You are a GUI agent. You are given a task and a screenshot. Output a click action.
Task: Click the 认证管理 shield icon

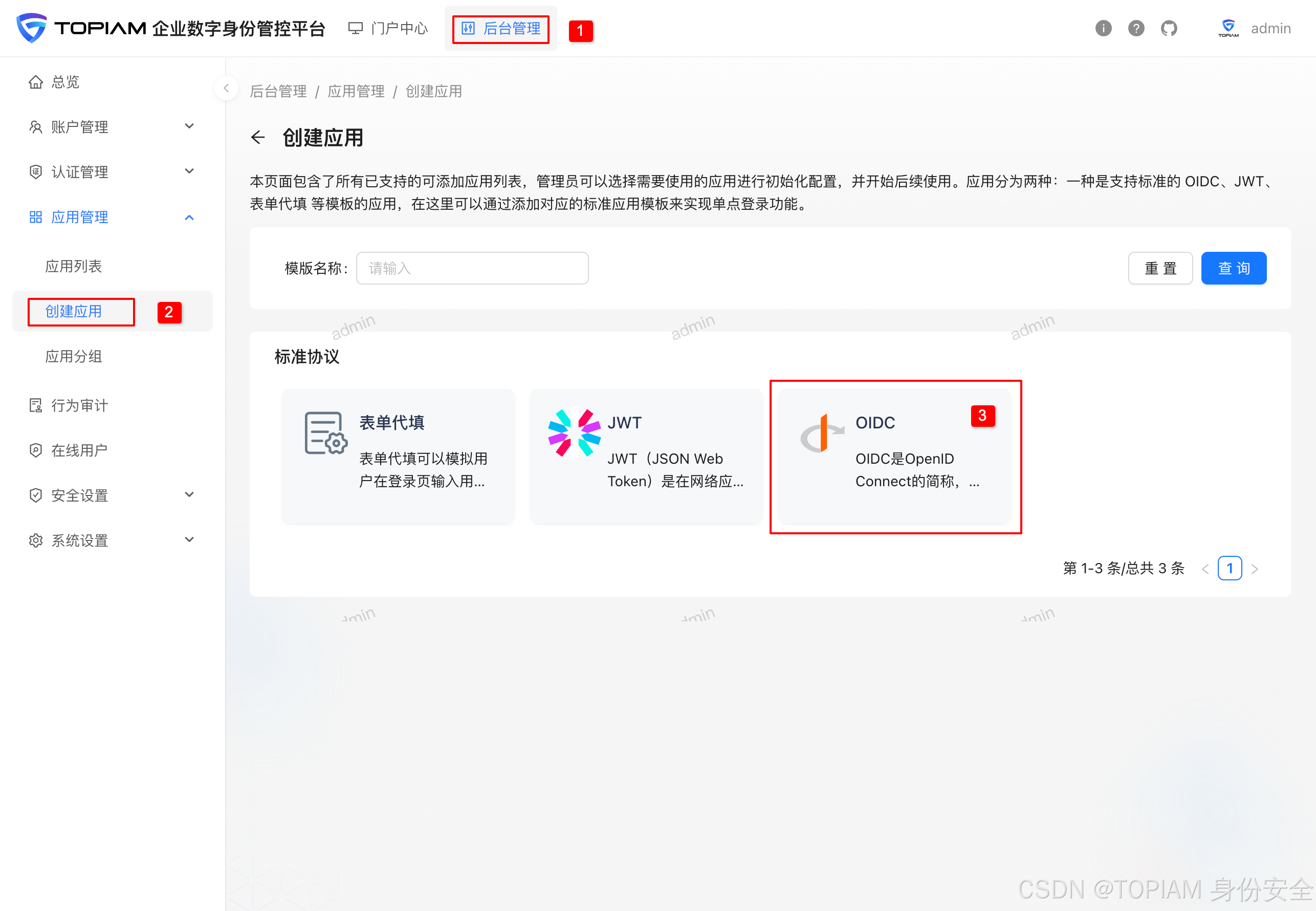[35, 172]
